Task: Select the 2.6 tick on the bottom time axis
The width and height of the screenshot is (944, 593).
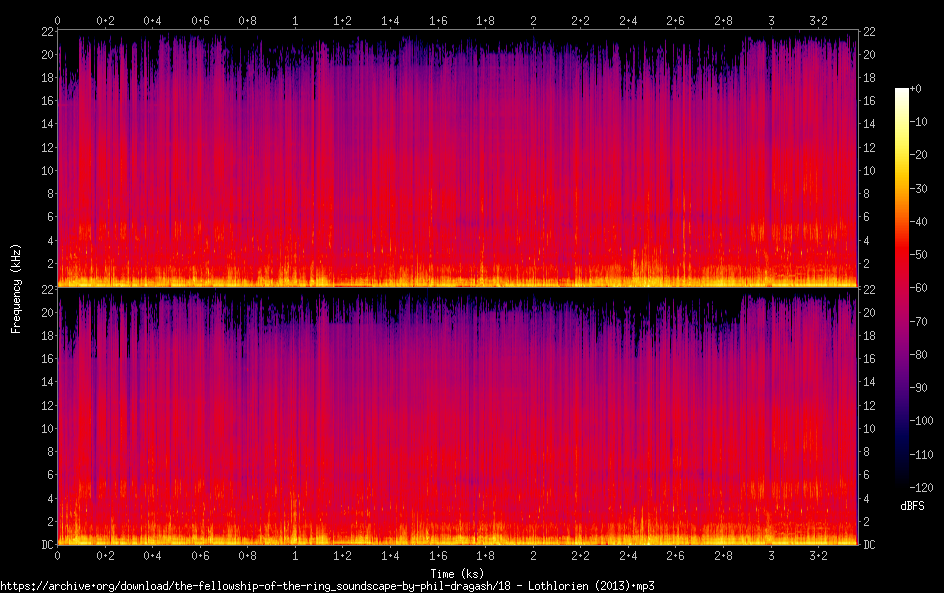Action: click(675, 557)
